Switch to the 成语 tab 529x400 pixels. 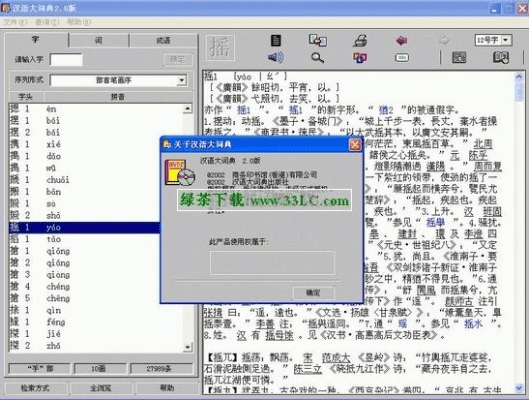pos(163,41)
